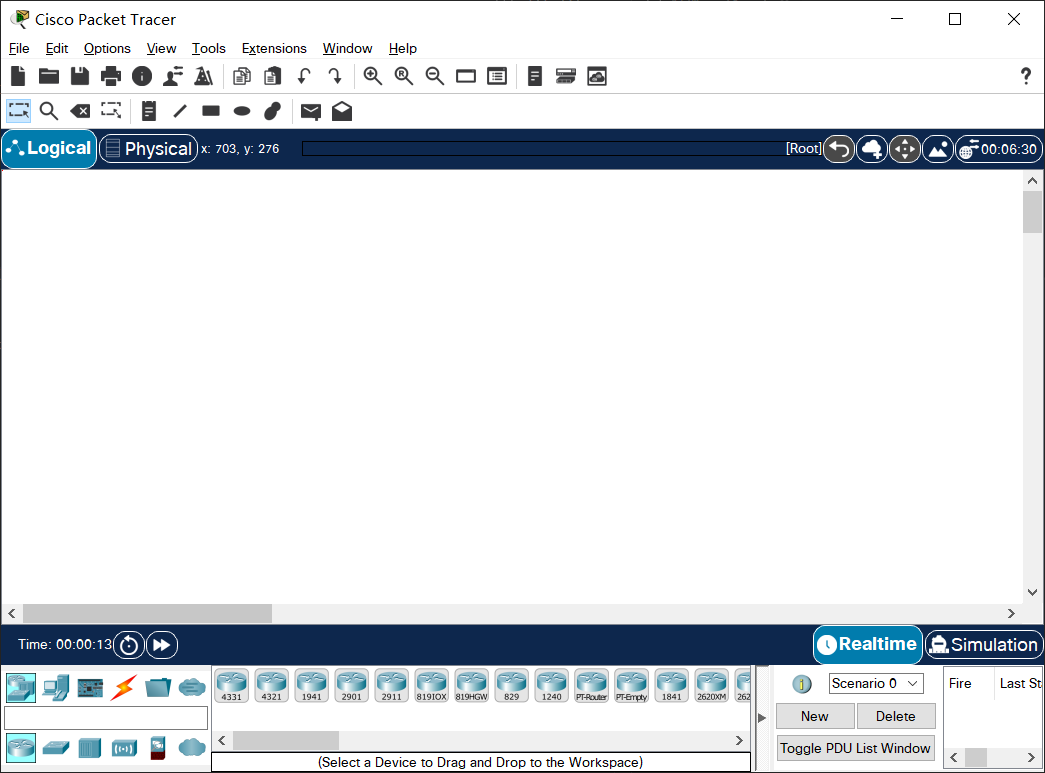
Task: Select the Resize Shape tool
Action: (x=111, y=111)
